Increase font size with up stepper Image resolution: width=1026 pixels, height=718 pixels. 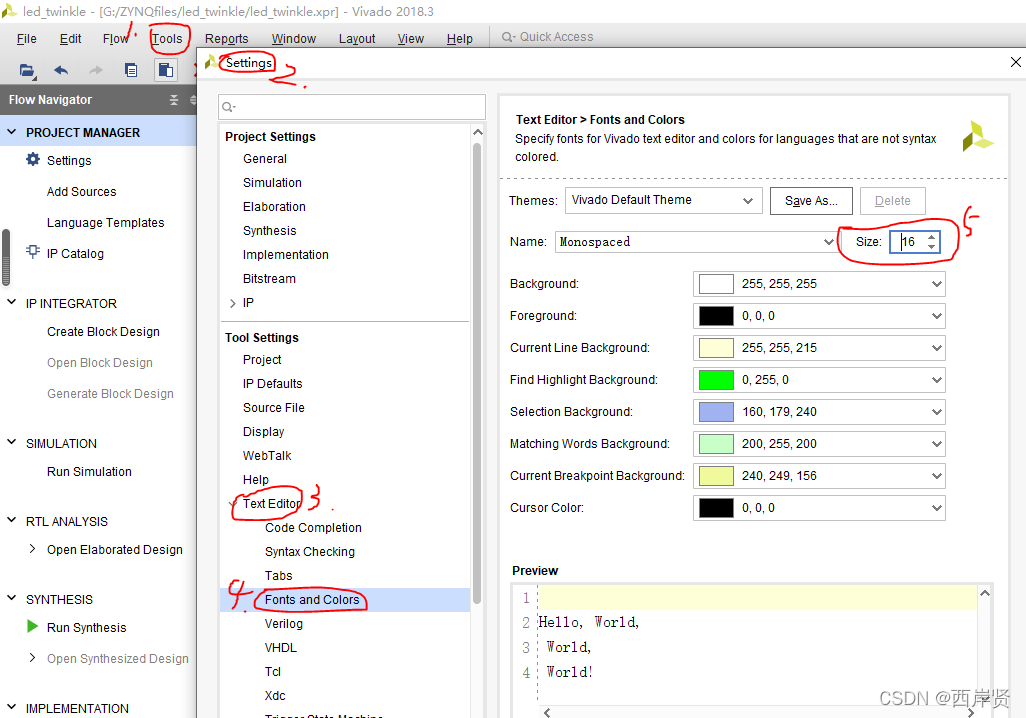(x=932, y=237)
